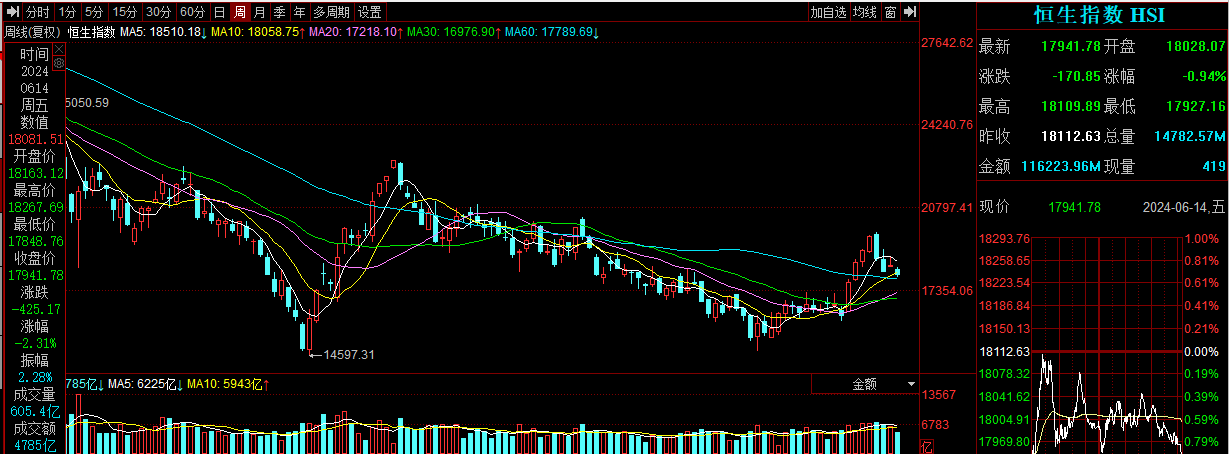This screenshot has width=1229, height=454.
Task: Click 开盘 value 18028.07
Action: point(1195,47)
